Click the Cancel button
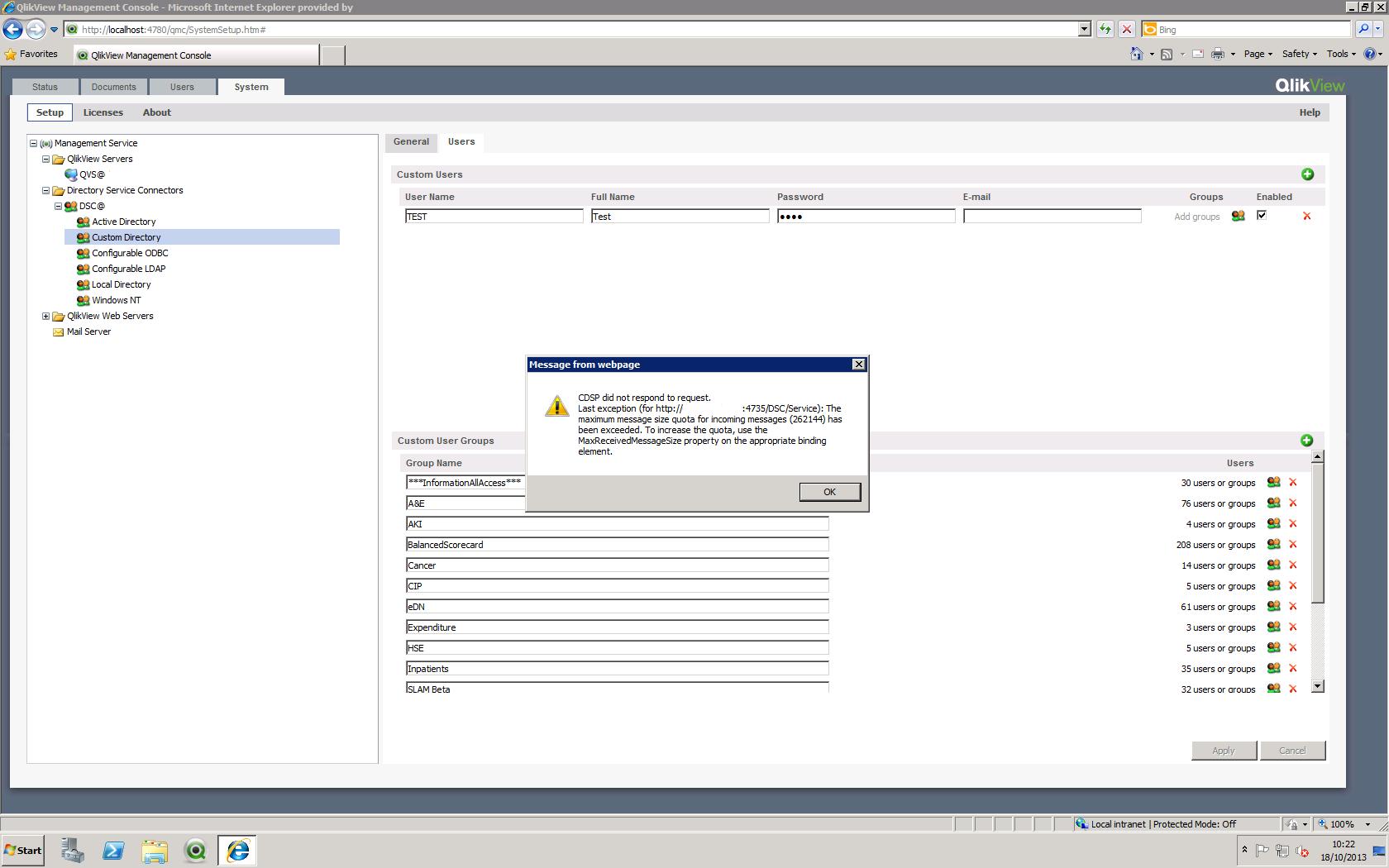Image resolution: width=1389 pixels, height=868 pixels. 1292,751
